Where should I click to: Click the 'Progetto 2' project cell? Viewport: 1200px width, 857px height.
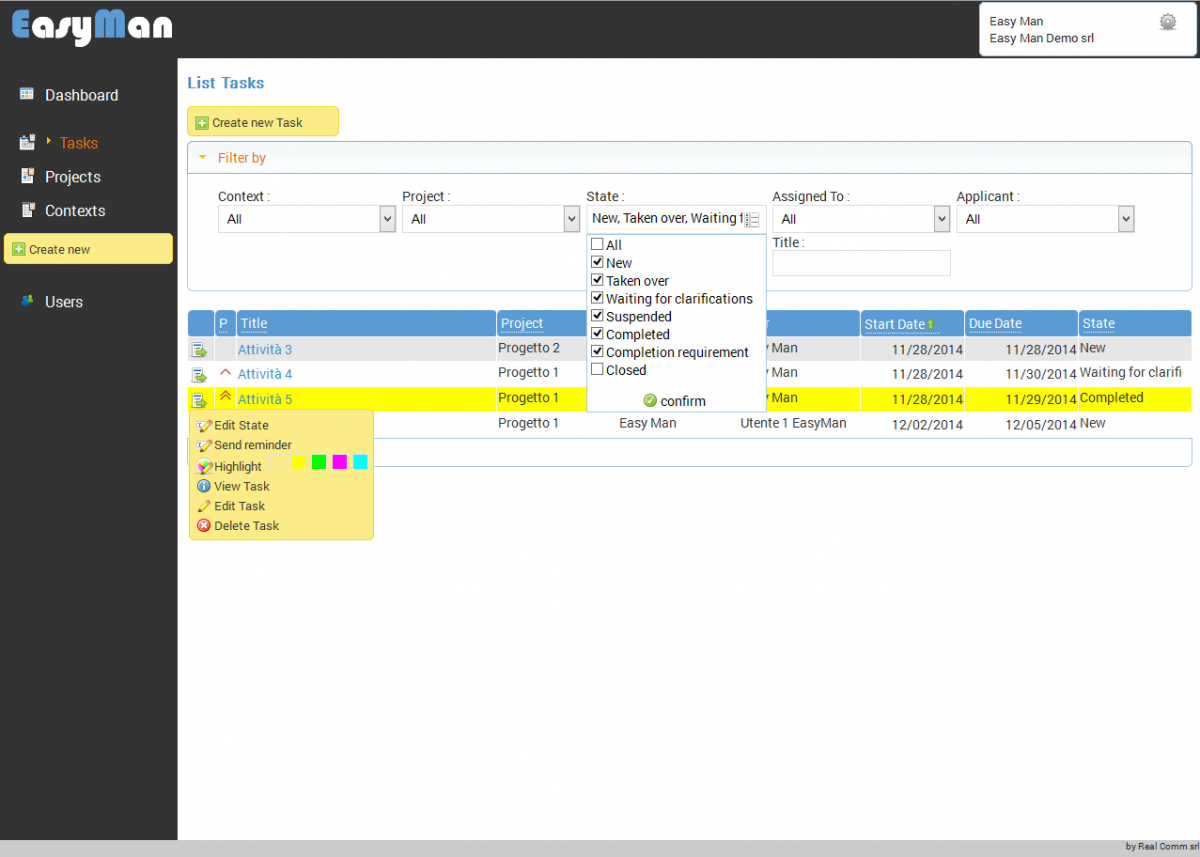[x=529, y=348]
